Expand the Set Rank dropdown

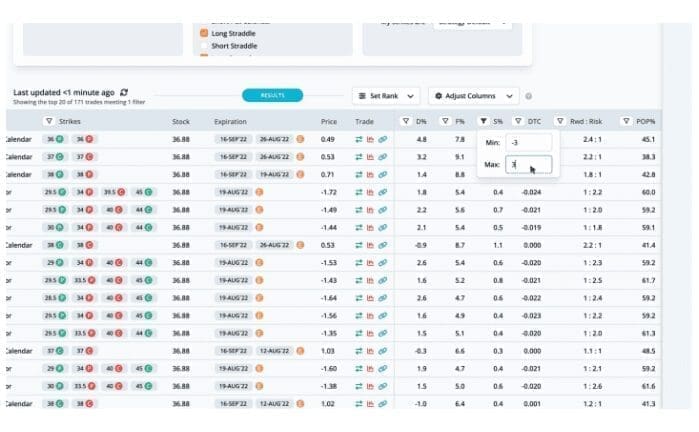coord(386,96)
